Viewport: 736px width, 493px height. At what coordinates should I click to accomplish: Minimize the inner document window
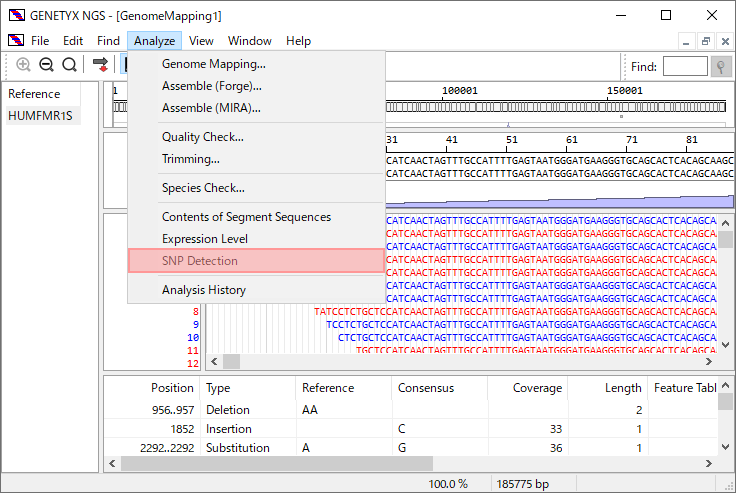coord(686,41)
